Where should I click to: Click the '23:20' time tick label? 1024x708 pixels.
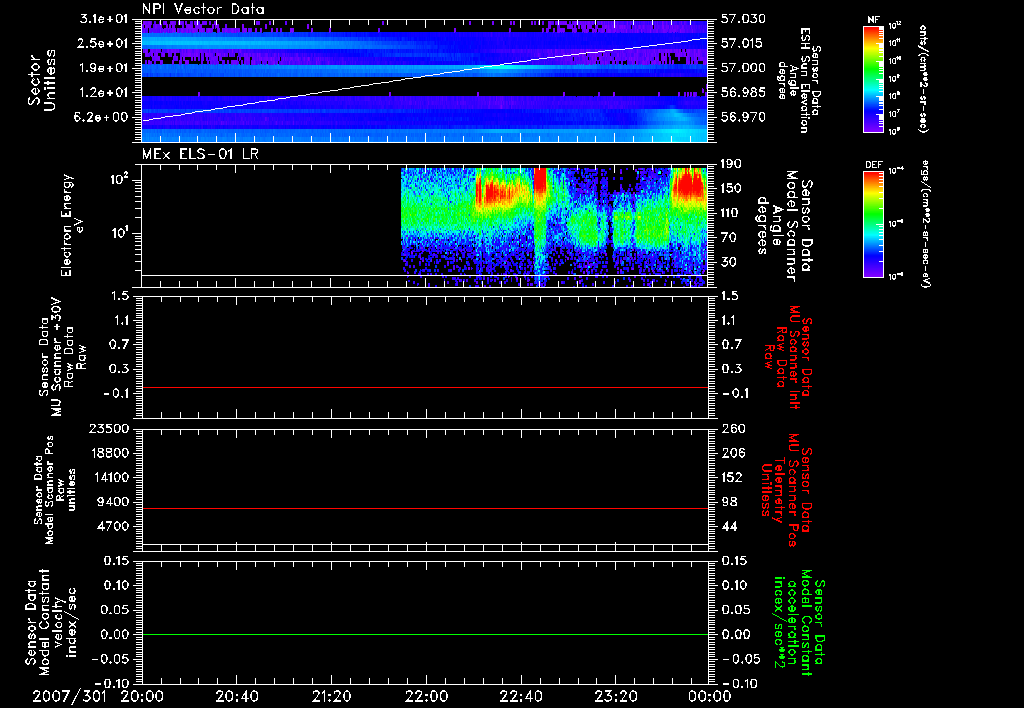(x=615, y=696)
